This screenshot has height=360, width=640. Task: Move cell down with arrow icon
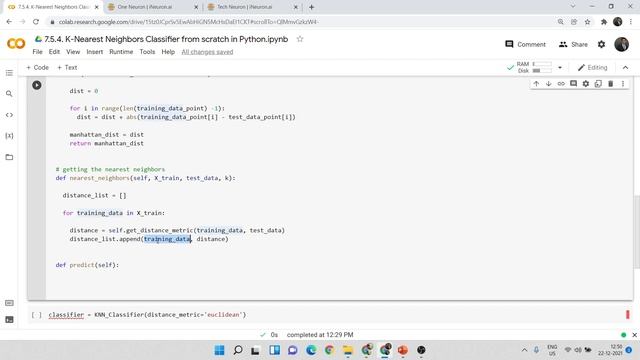(x=549, y=84)
